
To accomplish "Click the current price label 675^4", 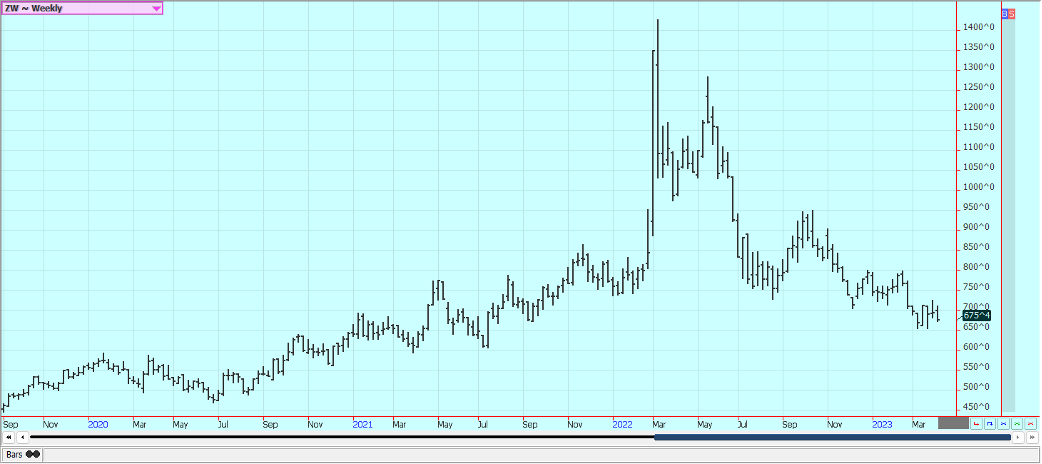I will (976, 316).
